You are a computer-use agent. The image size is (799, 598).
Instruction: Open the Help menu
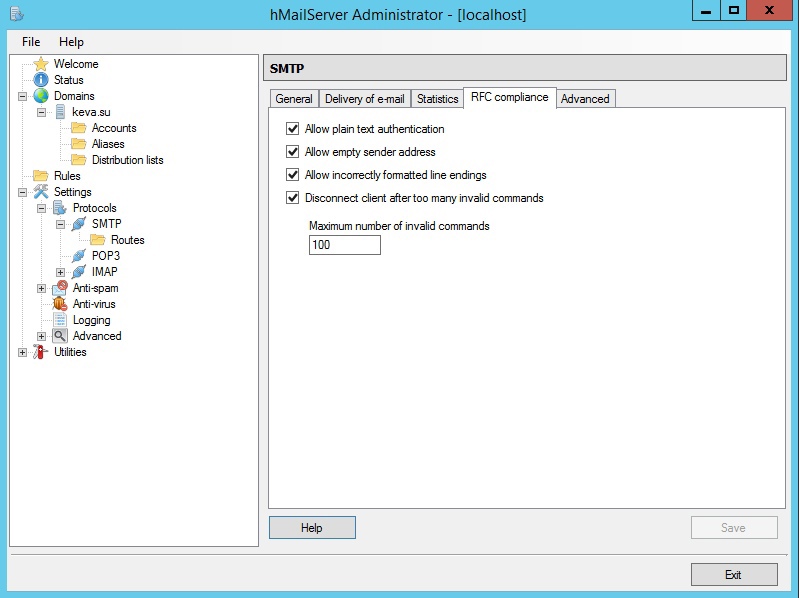tap(71, 42)
